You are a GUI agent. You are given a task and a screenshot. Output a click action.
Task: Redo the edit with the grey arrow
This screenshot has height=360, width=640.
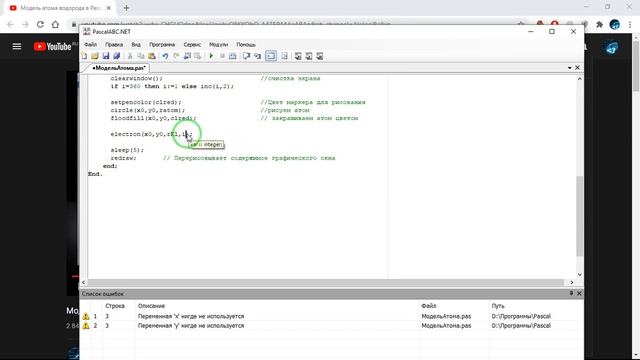176,56
